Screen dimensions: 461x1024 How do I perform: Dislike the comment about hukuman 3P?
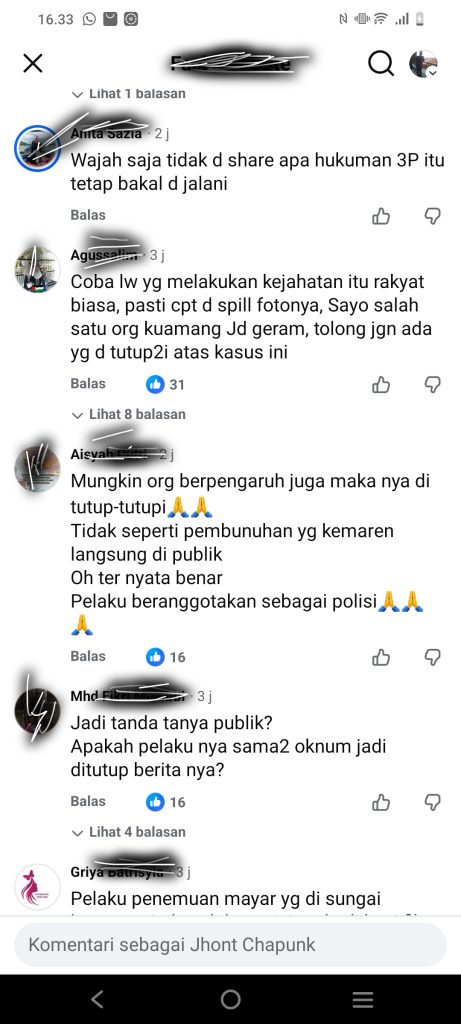pos(432,216)
